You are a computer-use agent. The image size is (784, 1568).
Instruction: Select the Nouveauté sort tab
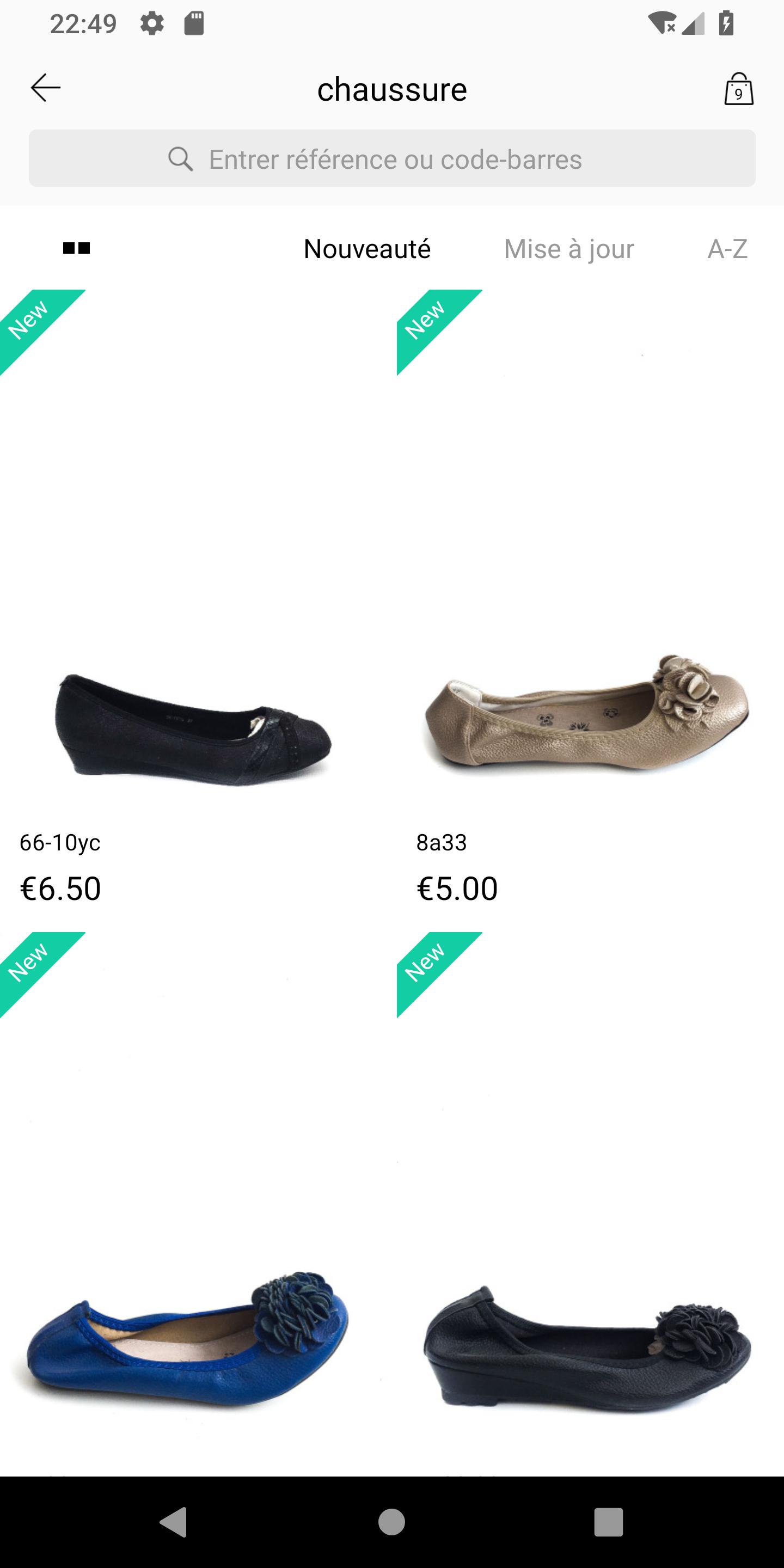367,249
